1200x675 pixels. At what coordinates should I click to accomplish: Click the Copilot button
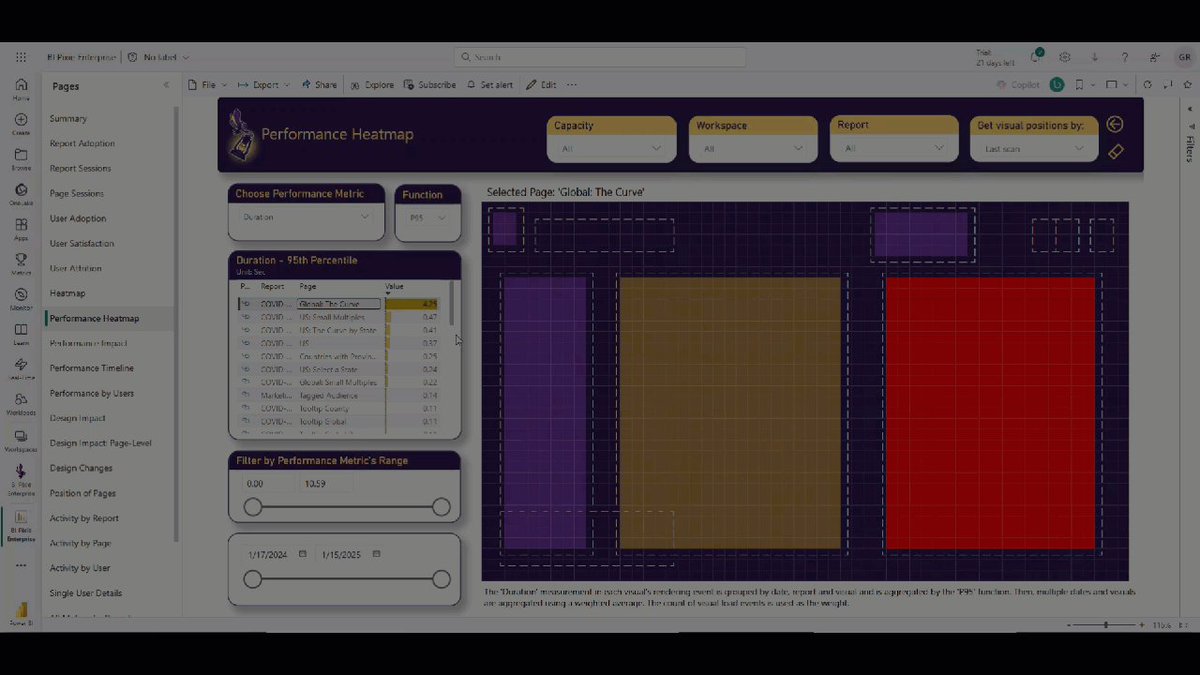[x=1018, y=85]
